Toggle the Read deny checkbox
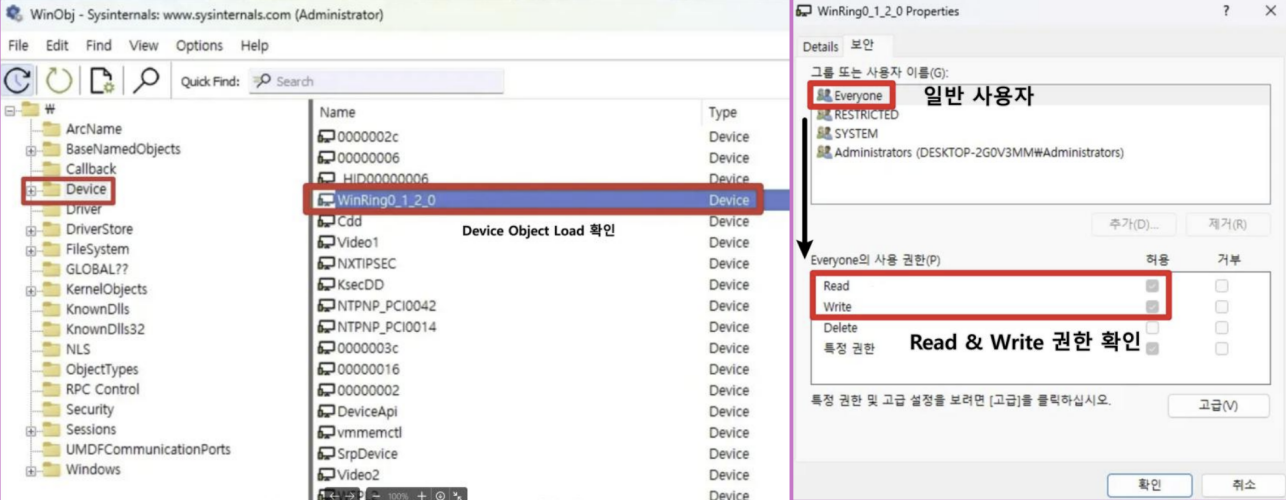 1221,286
